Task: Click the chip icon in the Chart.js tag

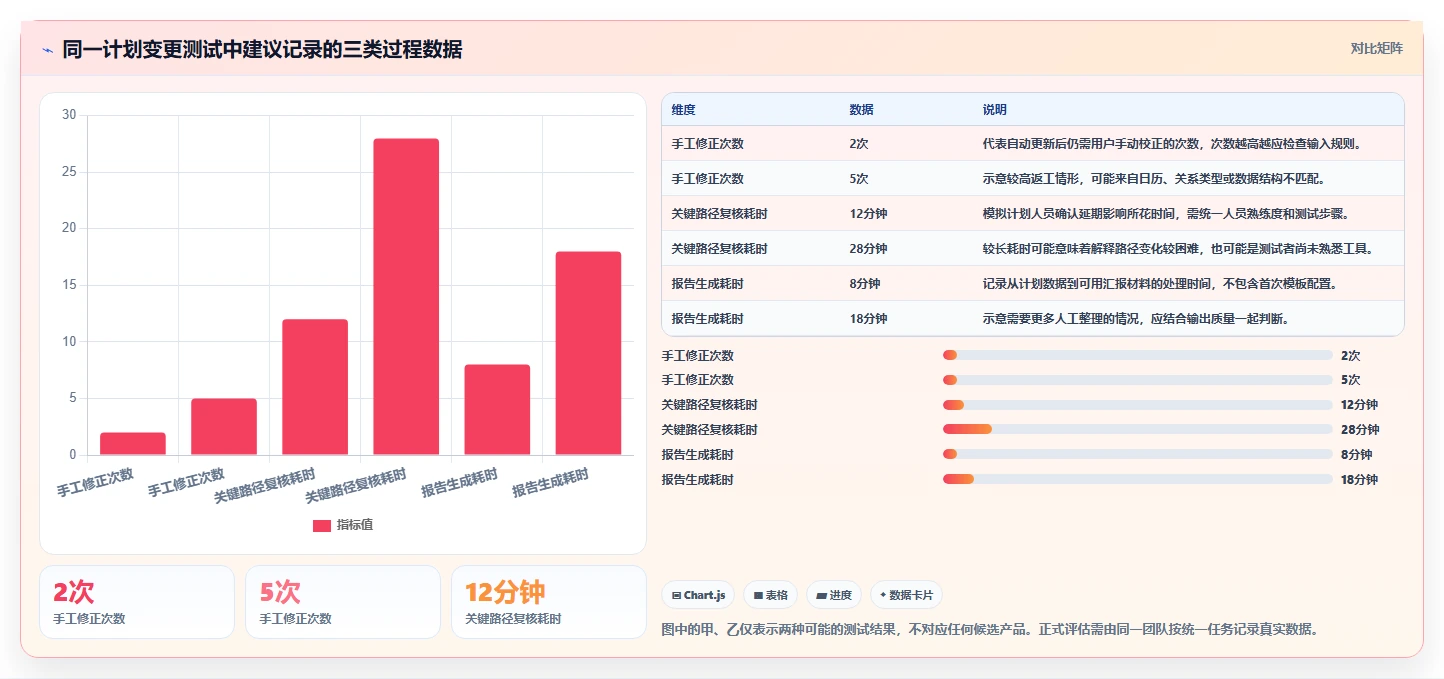Action: click(676, 595)
